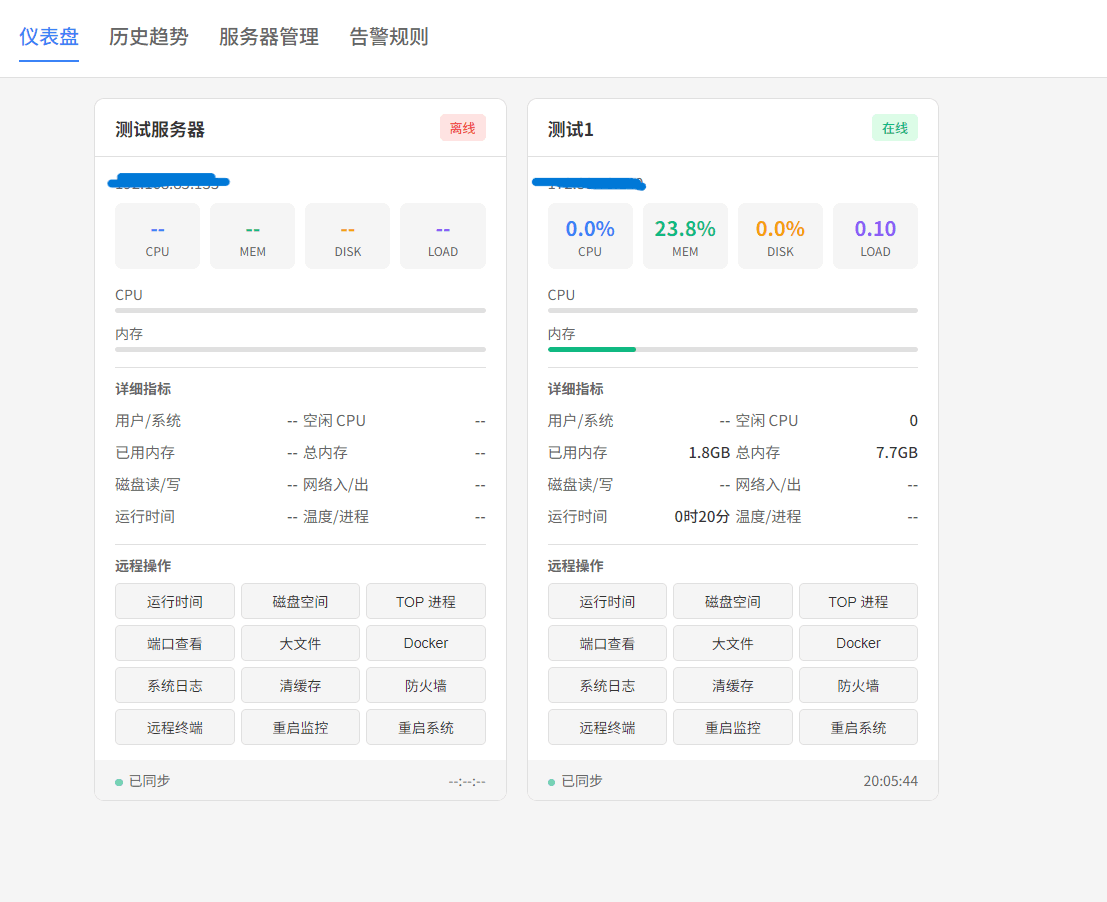Screen dimensions: 1107x902
Task: Click 清缓存 button on 测试服务器 card
Action: pyautogui.click(x=300, y=685)
